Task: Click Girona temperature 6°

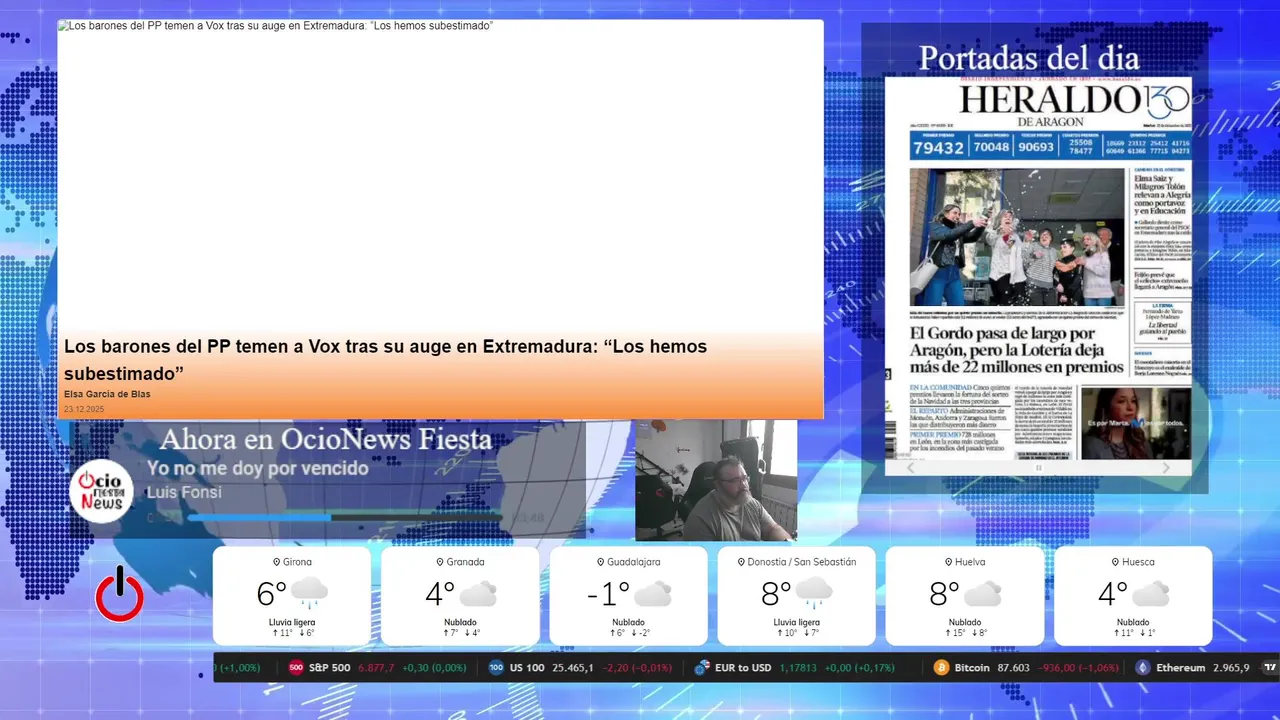Action: click(x=271, y=594)
